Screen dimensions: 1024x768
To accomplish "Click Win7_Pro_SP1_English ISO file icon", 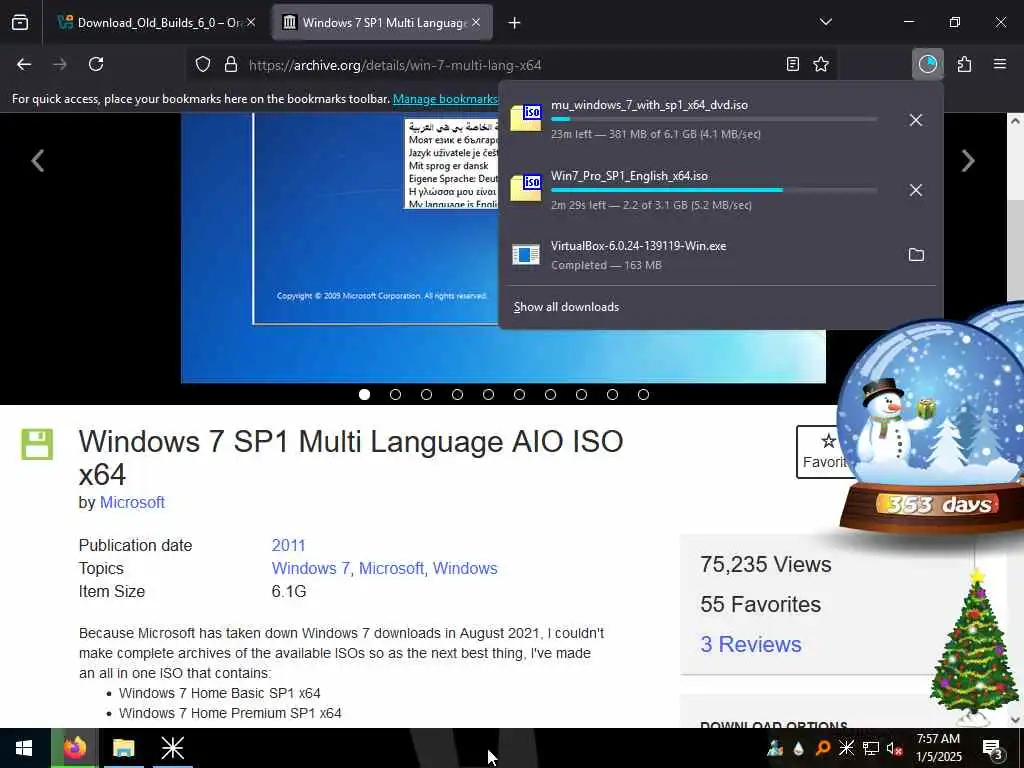I will click(526, 188).
